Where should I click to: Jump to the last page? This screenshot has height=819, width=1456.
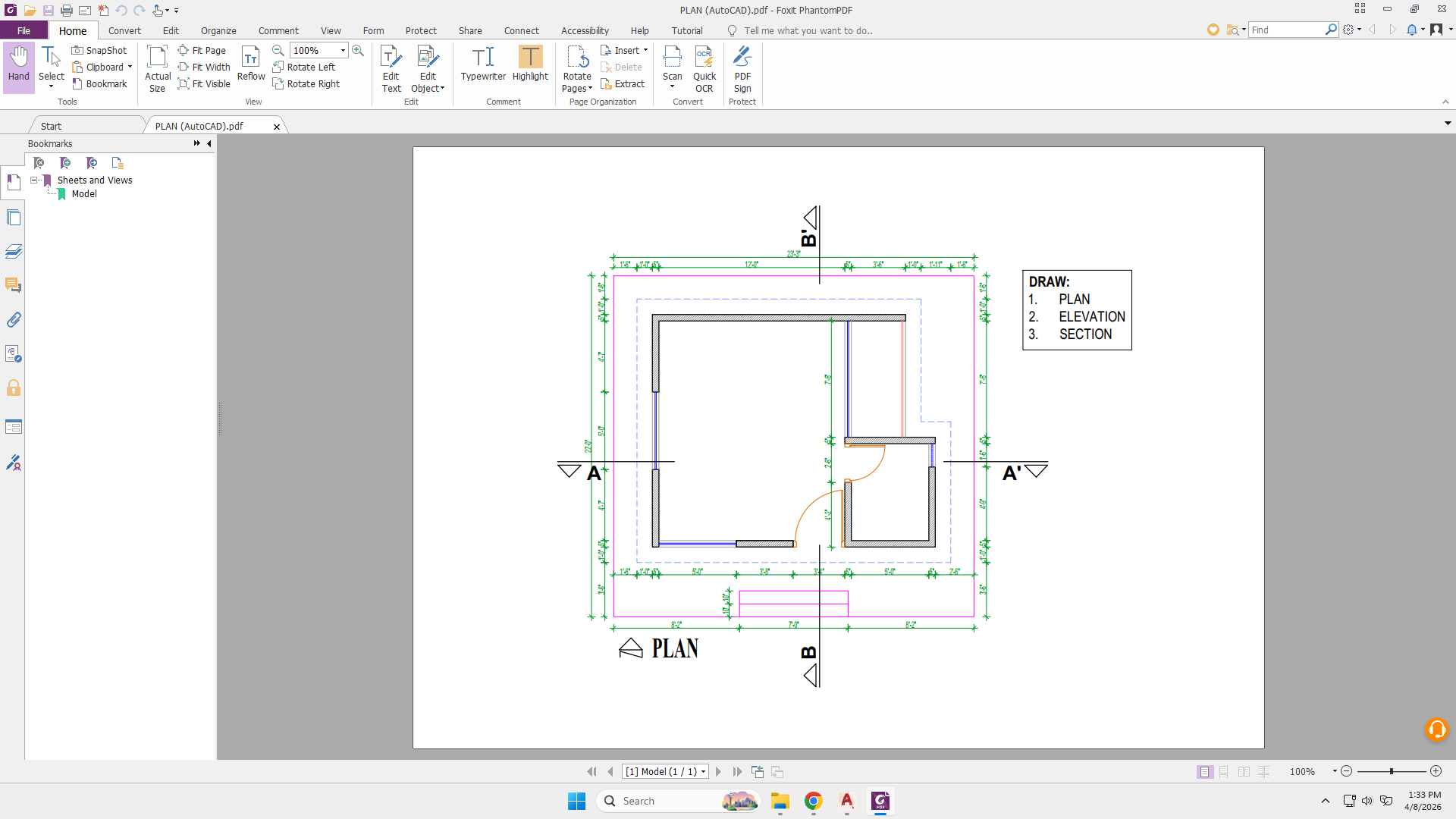[x=737, y=772]
